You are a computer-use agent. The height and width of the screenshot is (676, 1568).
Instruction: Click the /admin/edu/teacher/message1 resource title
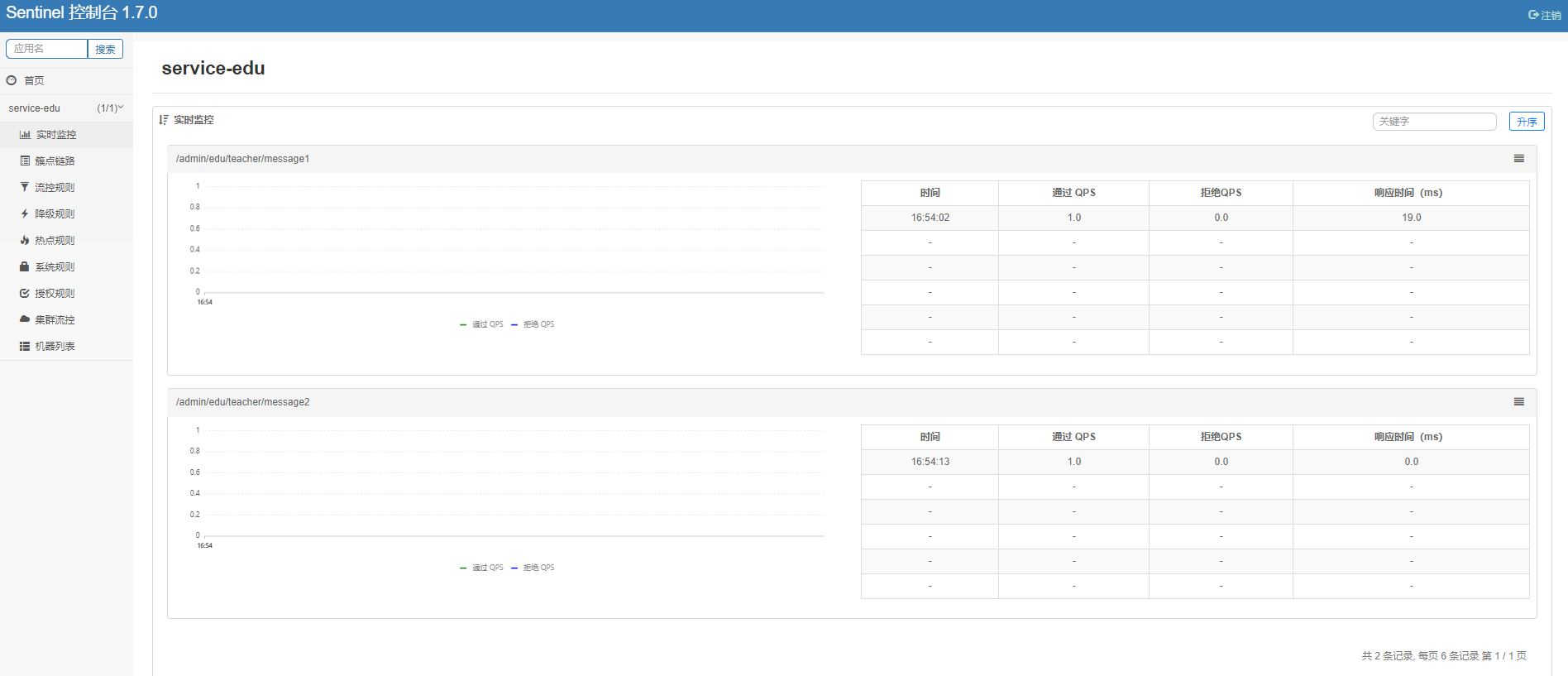coord(242,159)
